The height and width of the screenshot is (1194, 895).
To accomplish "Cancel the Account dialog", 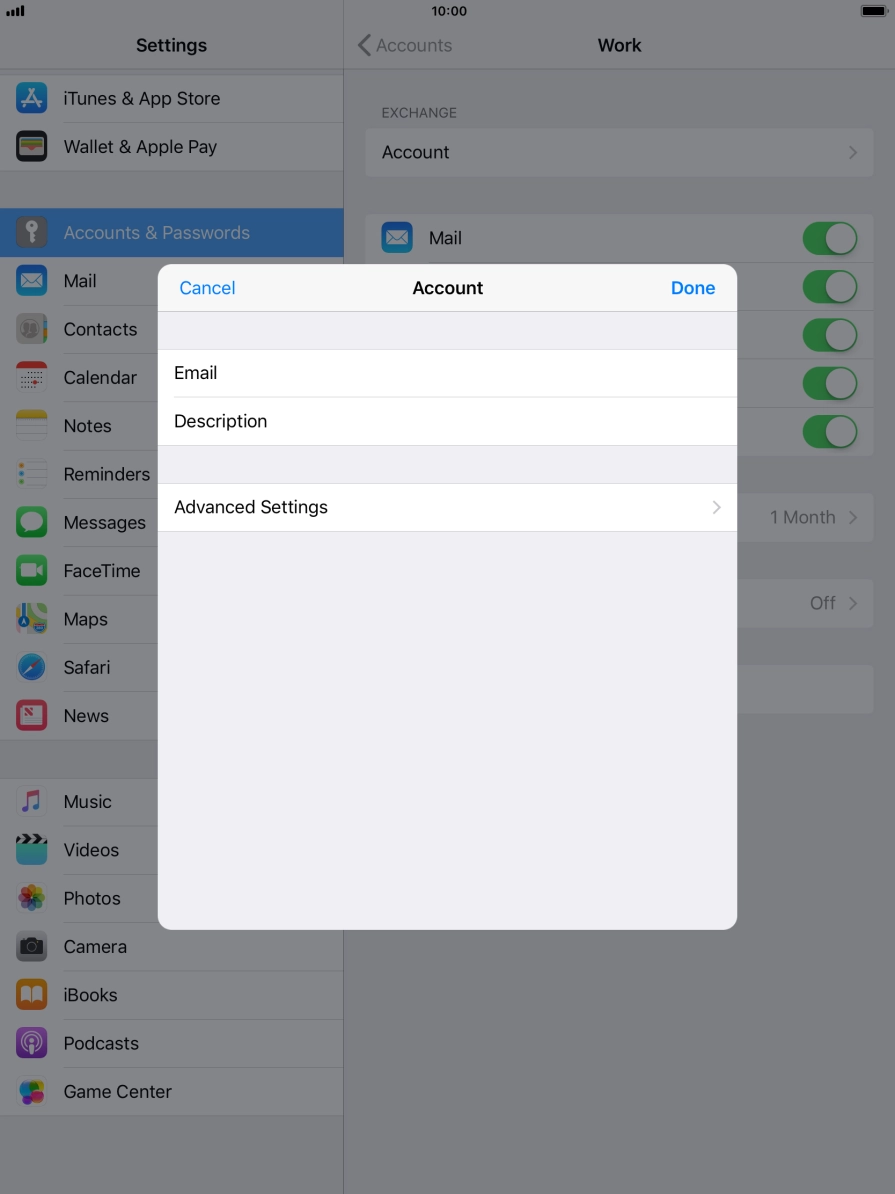I will [207, 288].
